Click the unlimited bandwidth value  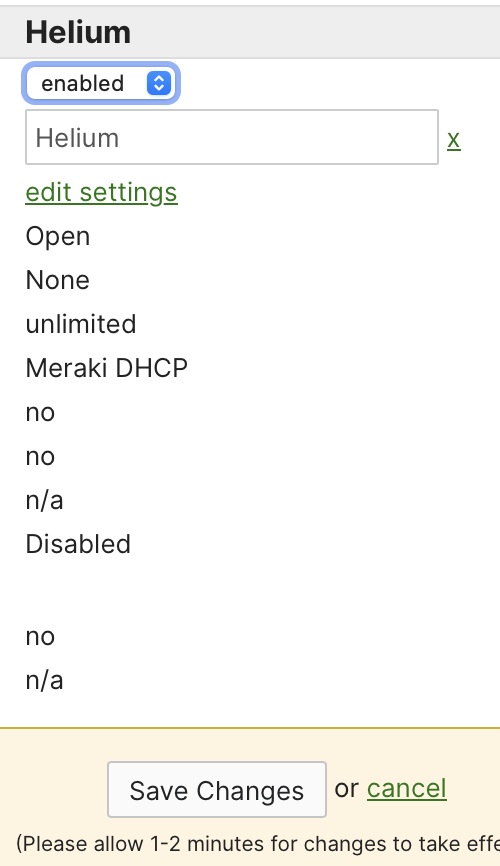pyautogui.click(x=81, y=324)
